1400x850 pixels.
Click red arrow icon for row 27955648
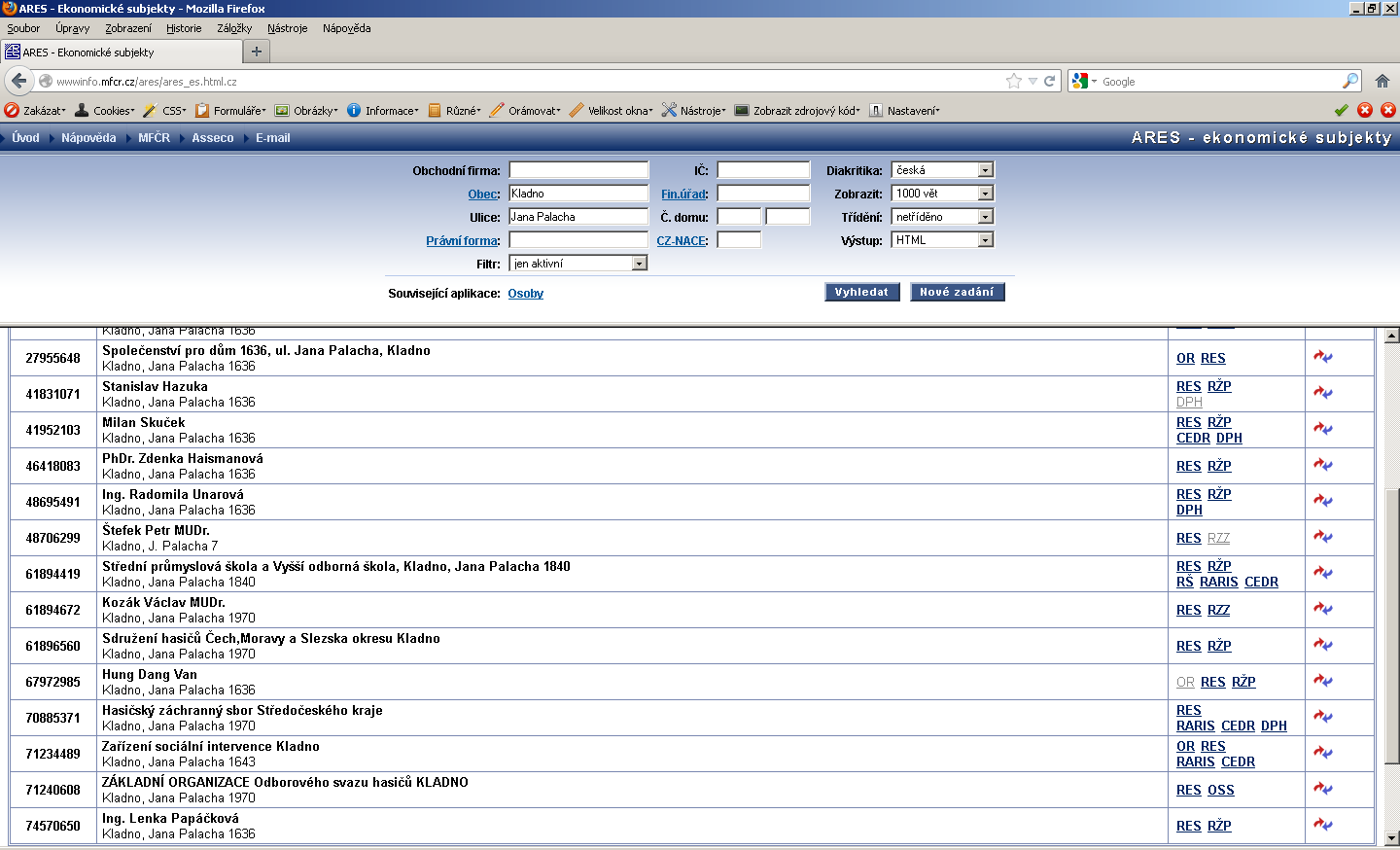(x=1323, y=357)
